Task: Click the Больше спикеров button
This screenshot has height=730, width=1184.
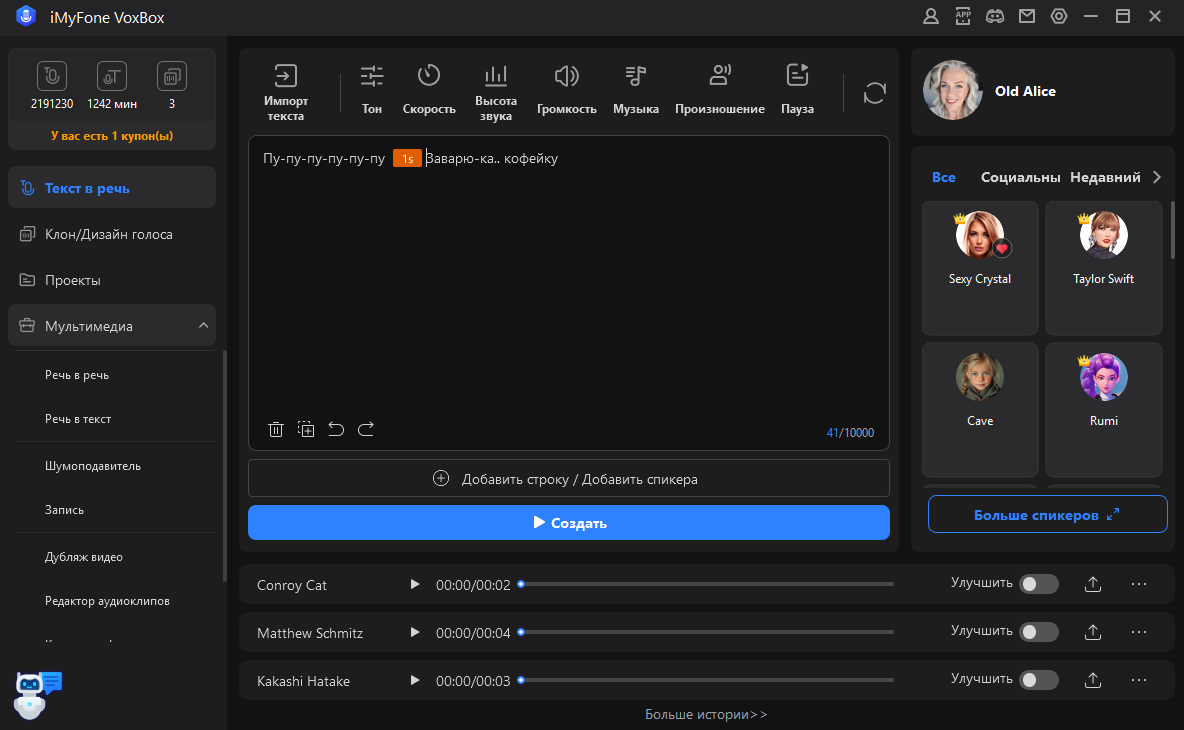Action: click(x=1047, y=515)
